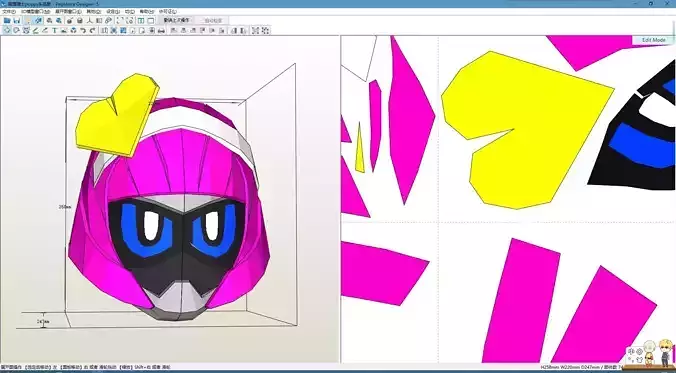Click the dimensions readout in status bar
The height and width of the screenshot is (373, 676).
[582, 367]
